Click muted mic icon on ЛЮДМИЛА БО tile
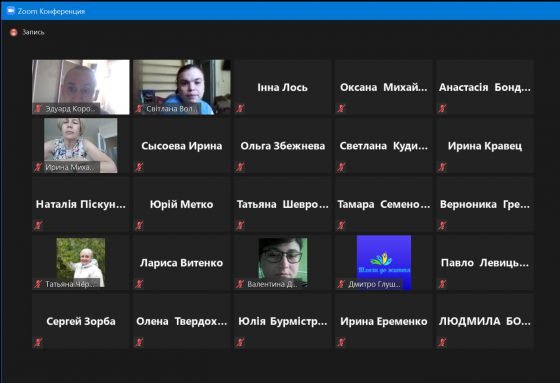The image size is (560, 383). (x=442, y=342)
